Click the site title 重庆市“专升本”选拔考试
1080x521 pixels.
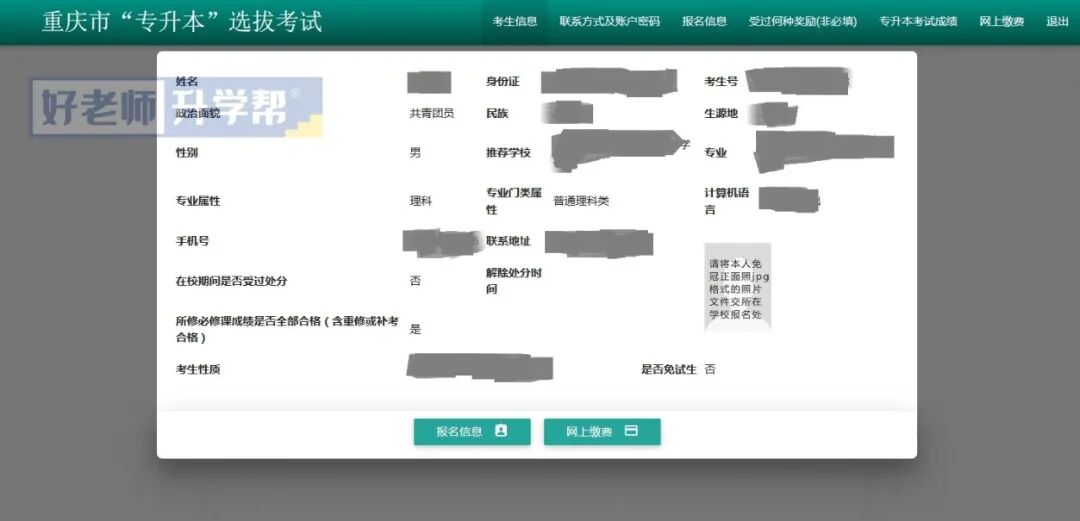click(x=182, y=22)
